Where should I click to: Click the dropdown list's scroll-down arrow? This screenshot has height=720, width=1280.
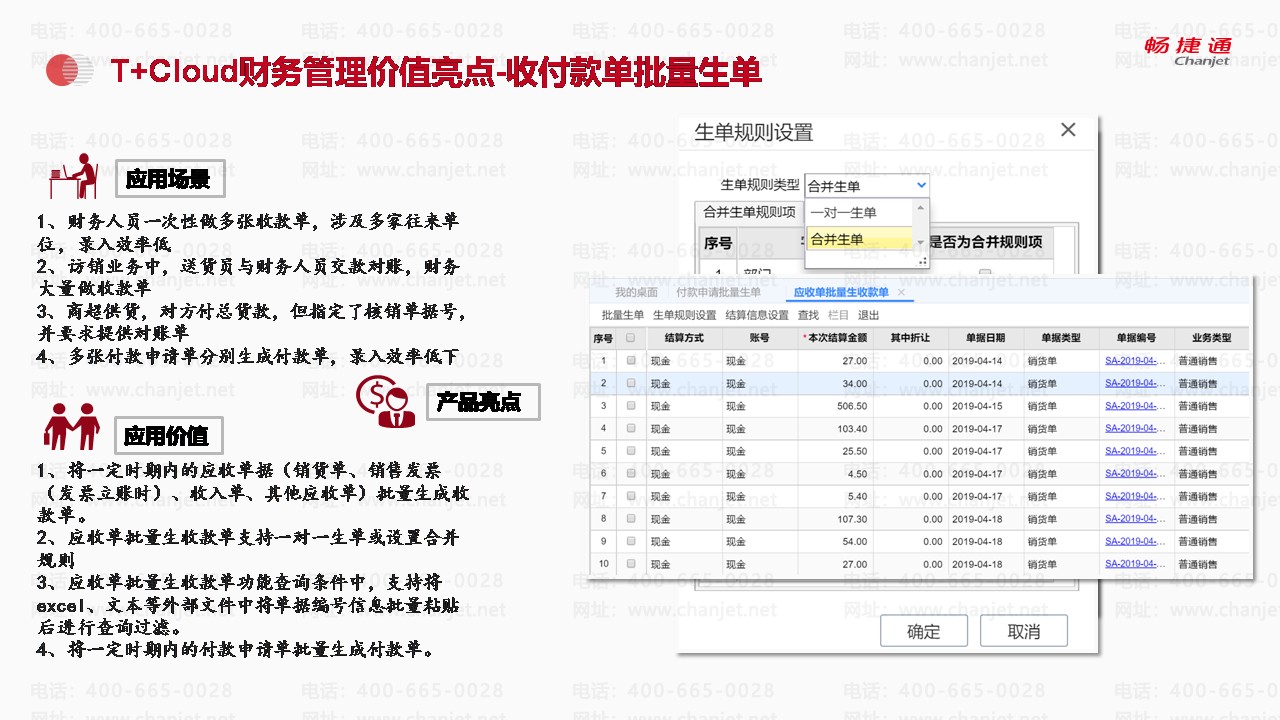pyautogui.click(x=922, y=243)
